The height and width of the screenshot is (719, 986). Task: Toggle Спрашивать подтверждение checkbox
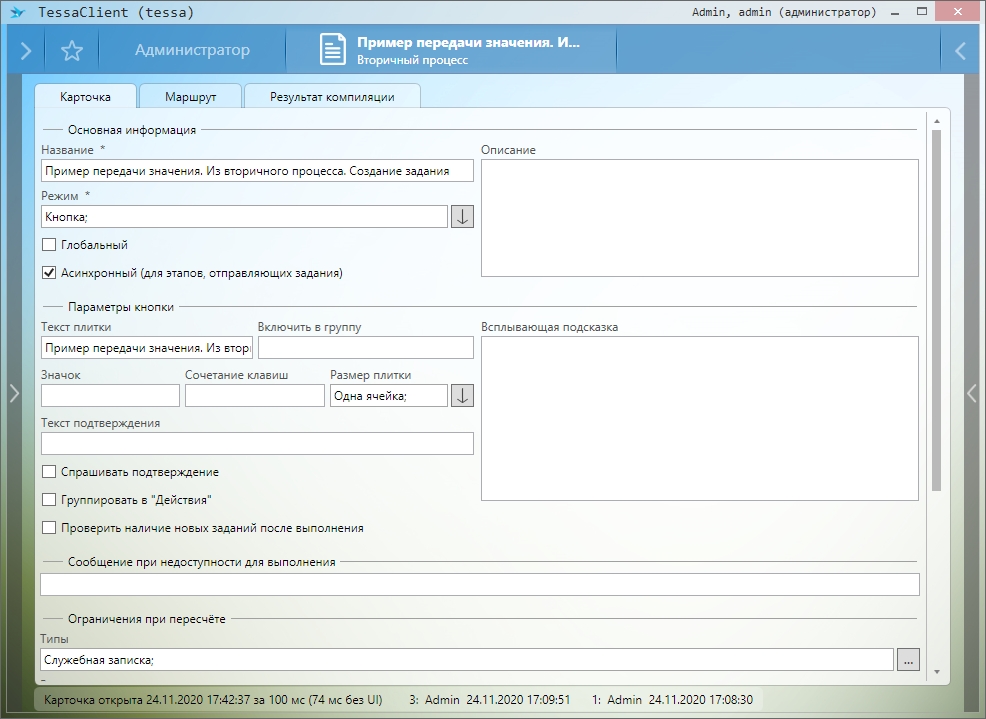point(49,472)
